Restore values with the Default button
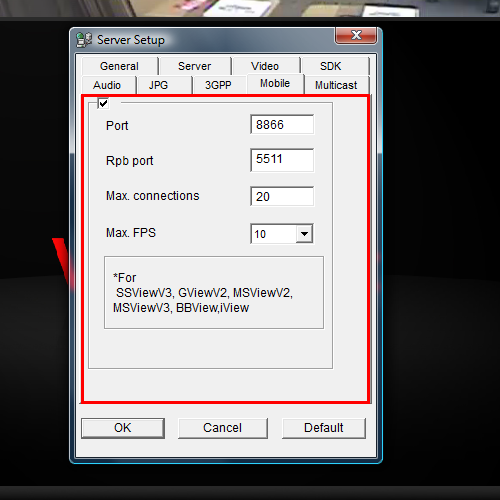The height and width of the screenshot is (500, 500). (324, 428)
